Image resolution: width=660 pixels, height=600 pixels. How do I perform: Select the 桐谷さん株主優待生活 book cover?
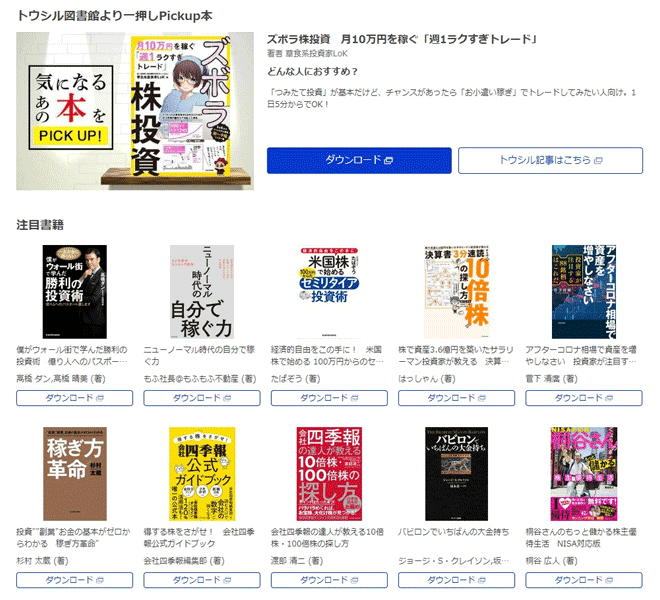(x=584, y=474)
